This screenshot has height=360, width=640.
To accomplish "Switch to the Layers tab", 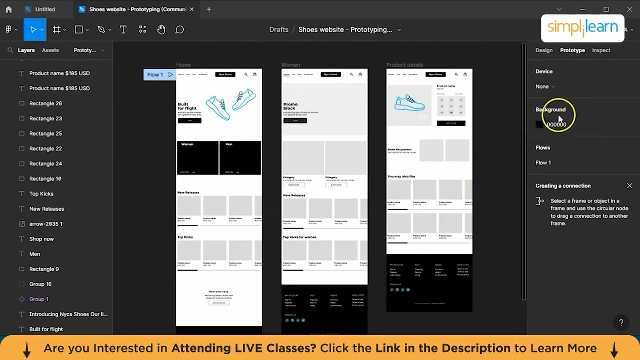I will 26,50.
